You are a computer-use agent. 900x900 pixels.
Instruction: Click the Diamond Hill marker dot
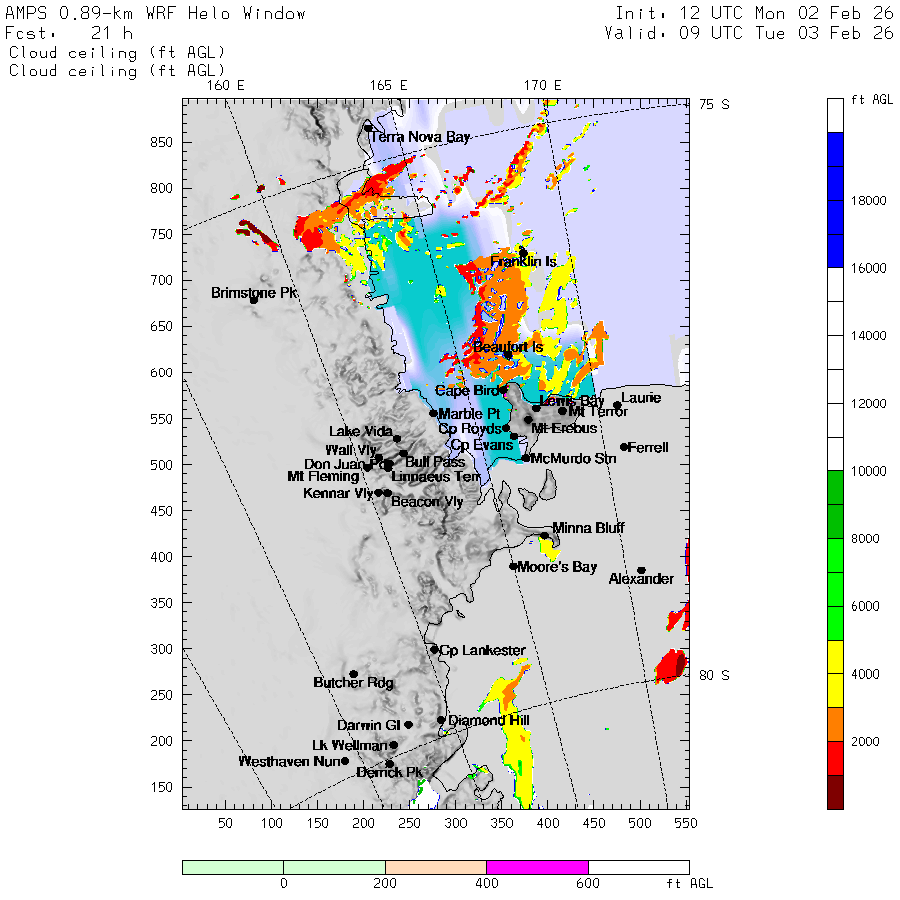(441, 720)
